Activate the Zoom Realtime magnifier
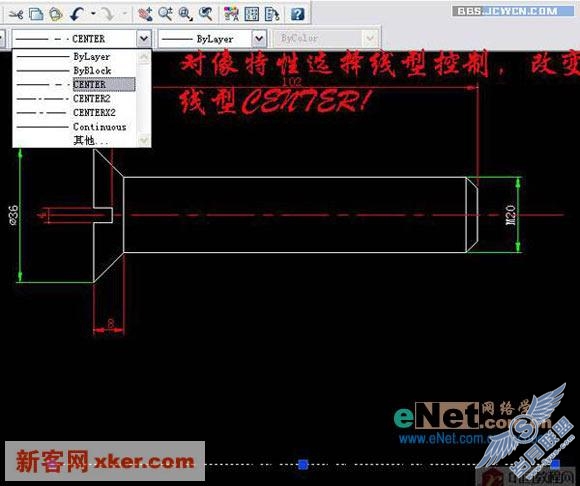Viewport: 580px width, 486px height. coord(165,14)
